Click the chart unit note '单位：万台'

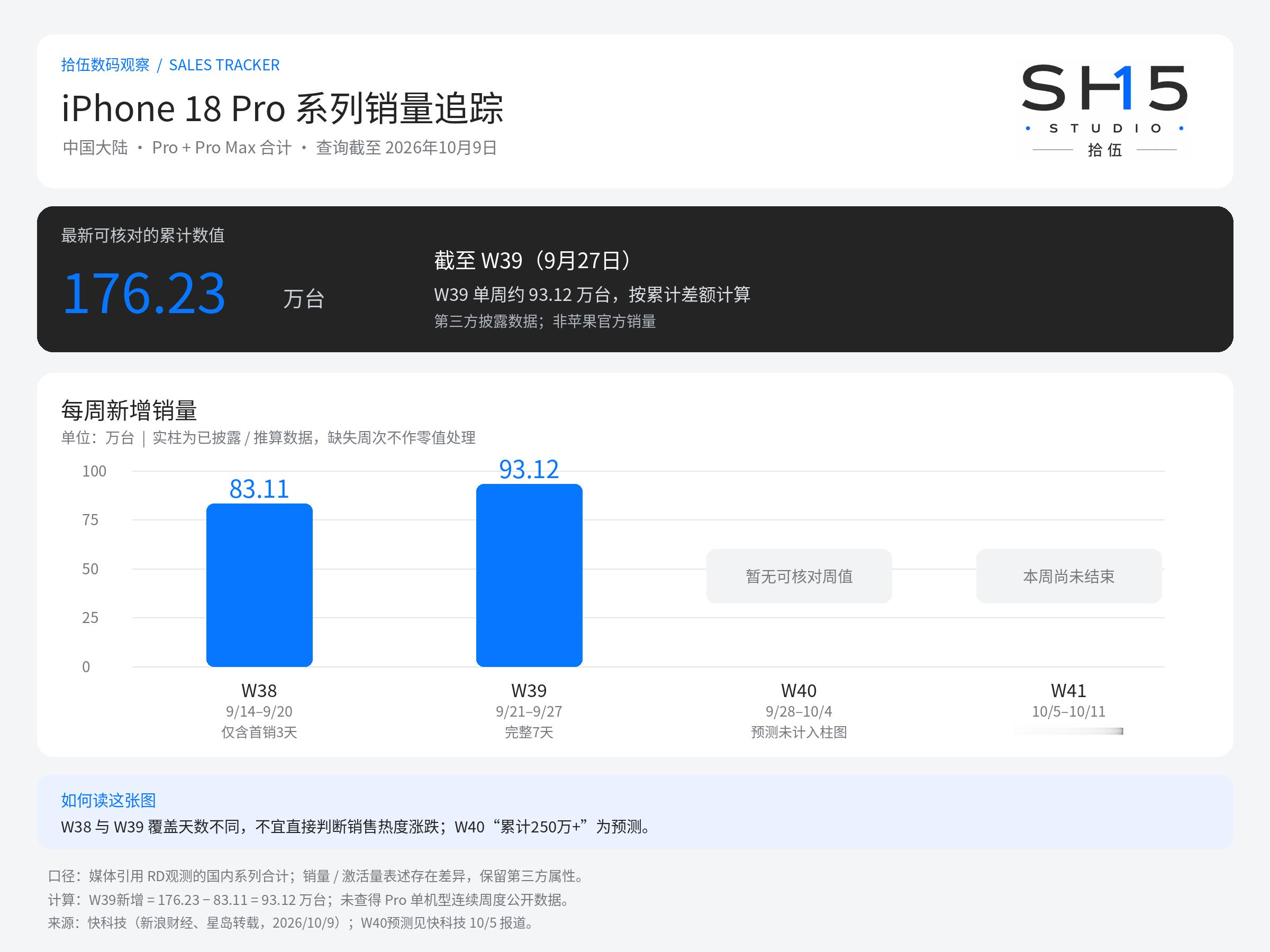pyautogui.click(x=97, y=438)
